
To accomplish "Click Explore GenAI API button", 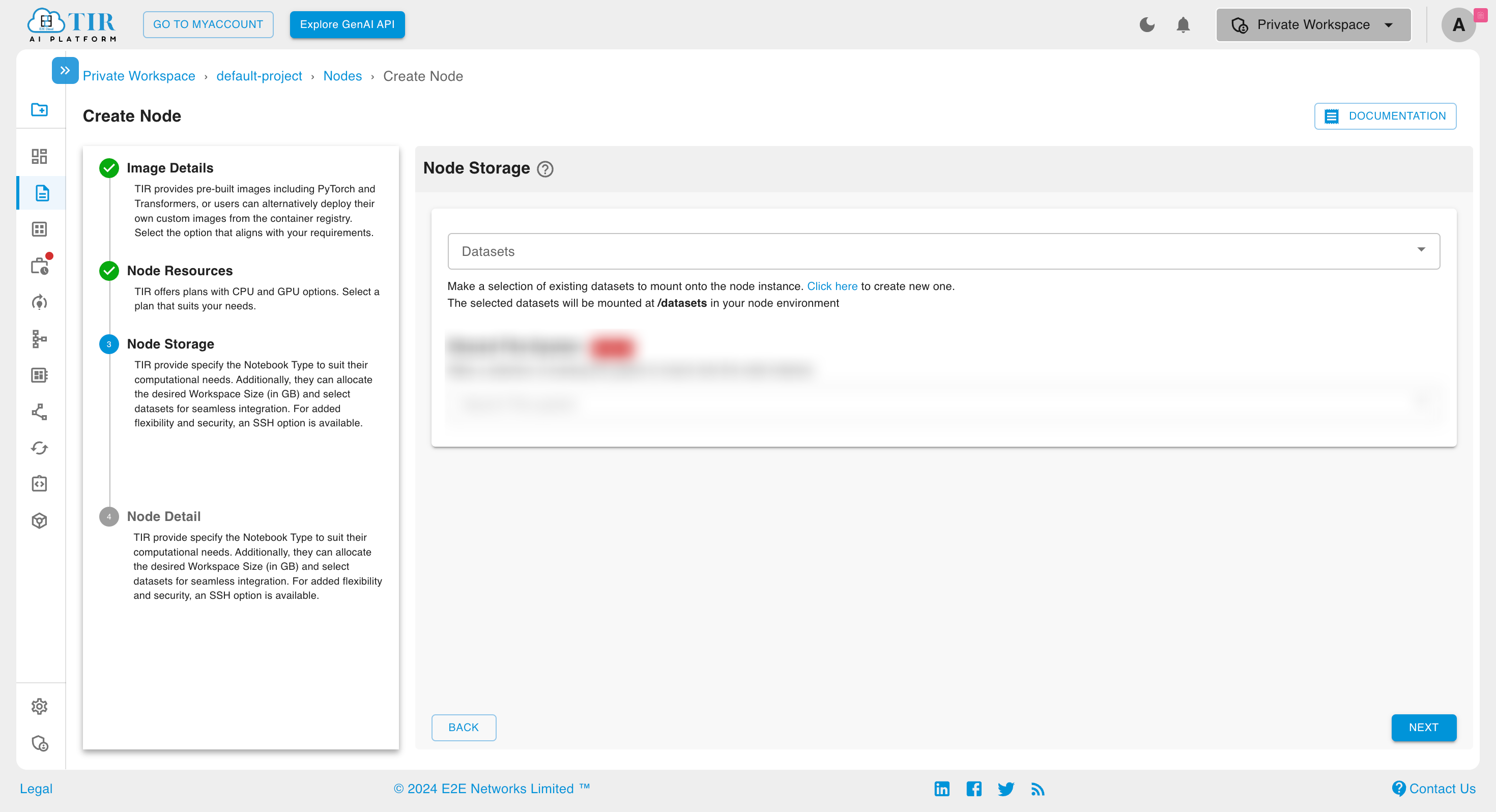I will click(347, 24).
